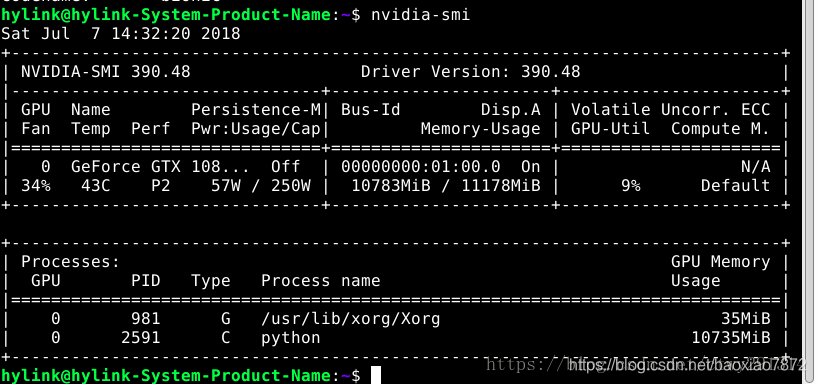Click the GPU utilization value 9%
817x384 pixels.
click(x=630, y=185)
